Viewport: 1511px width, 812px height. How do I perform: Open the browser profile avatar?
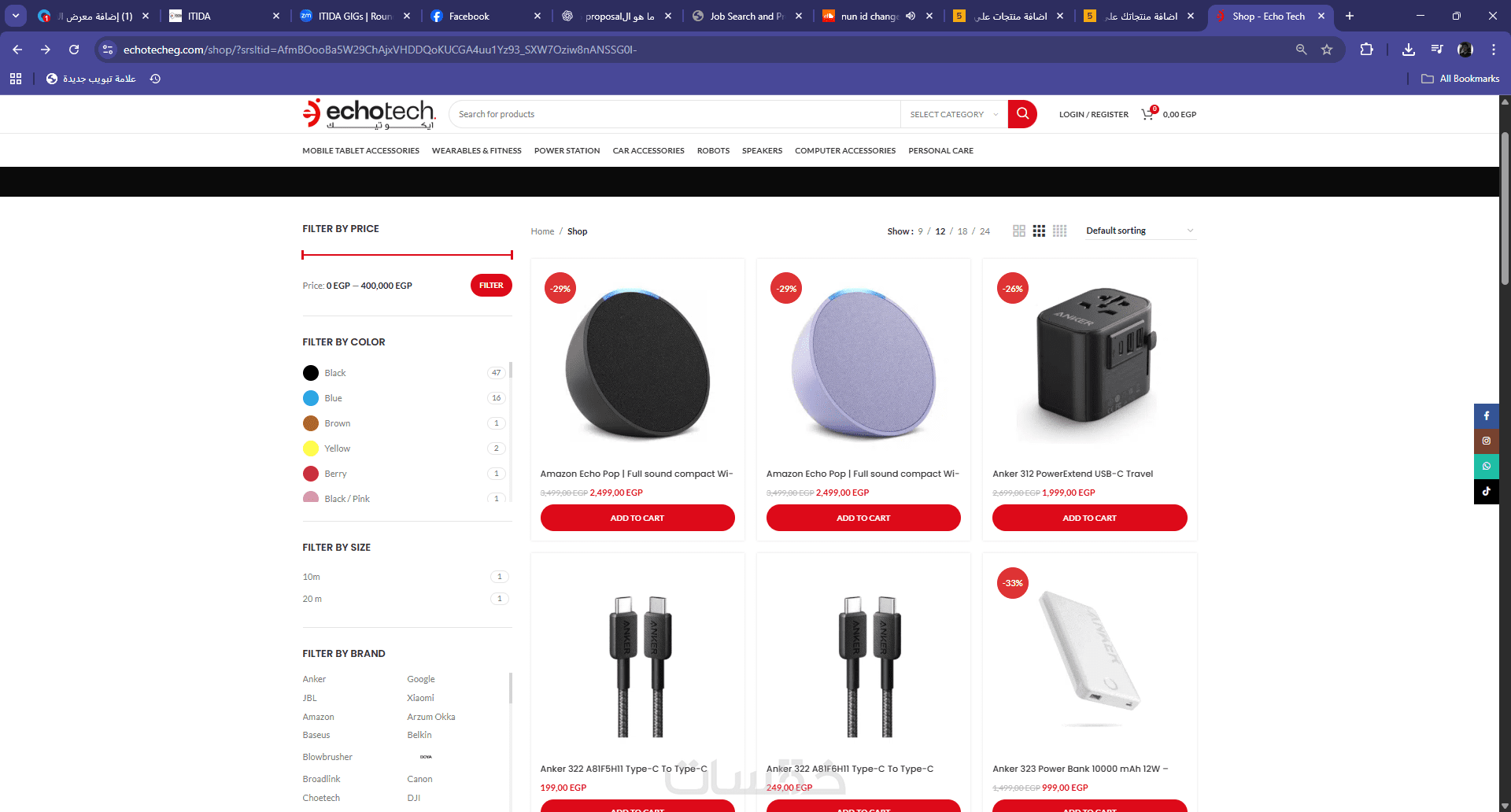tap(1465, 50)
